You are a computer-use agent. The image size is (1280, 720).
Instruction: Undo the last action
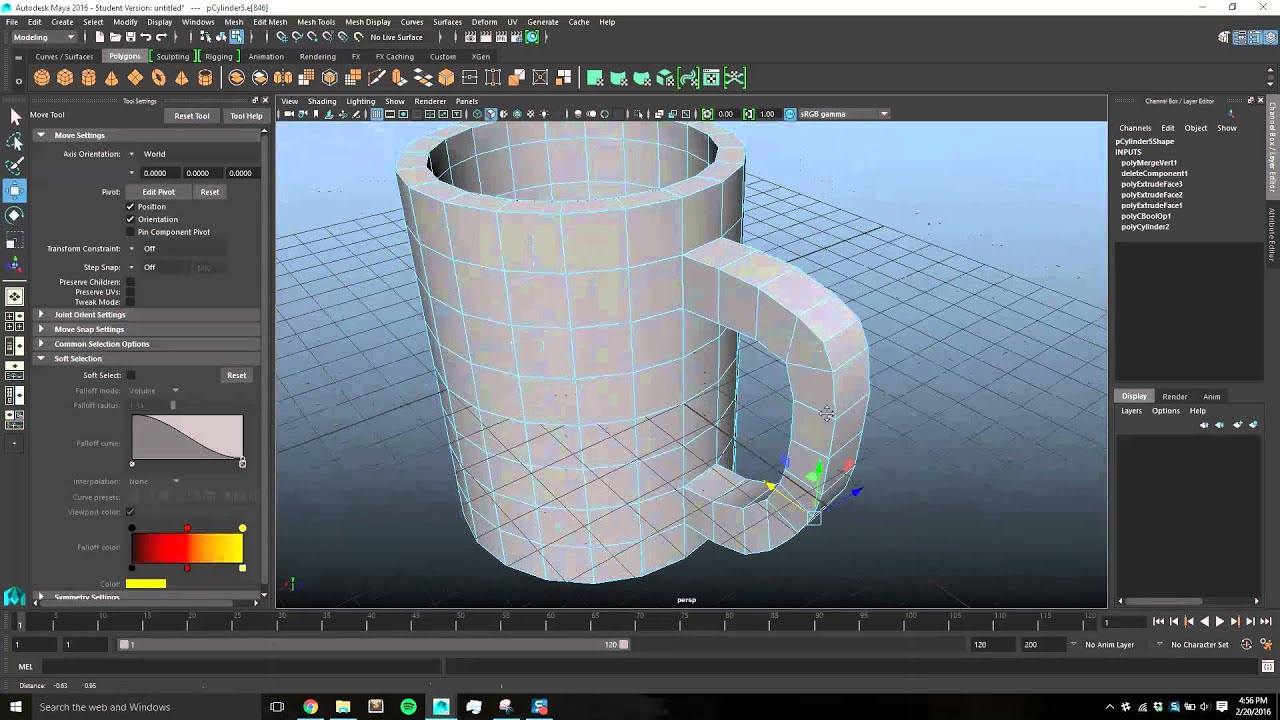pos(146,37)
